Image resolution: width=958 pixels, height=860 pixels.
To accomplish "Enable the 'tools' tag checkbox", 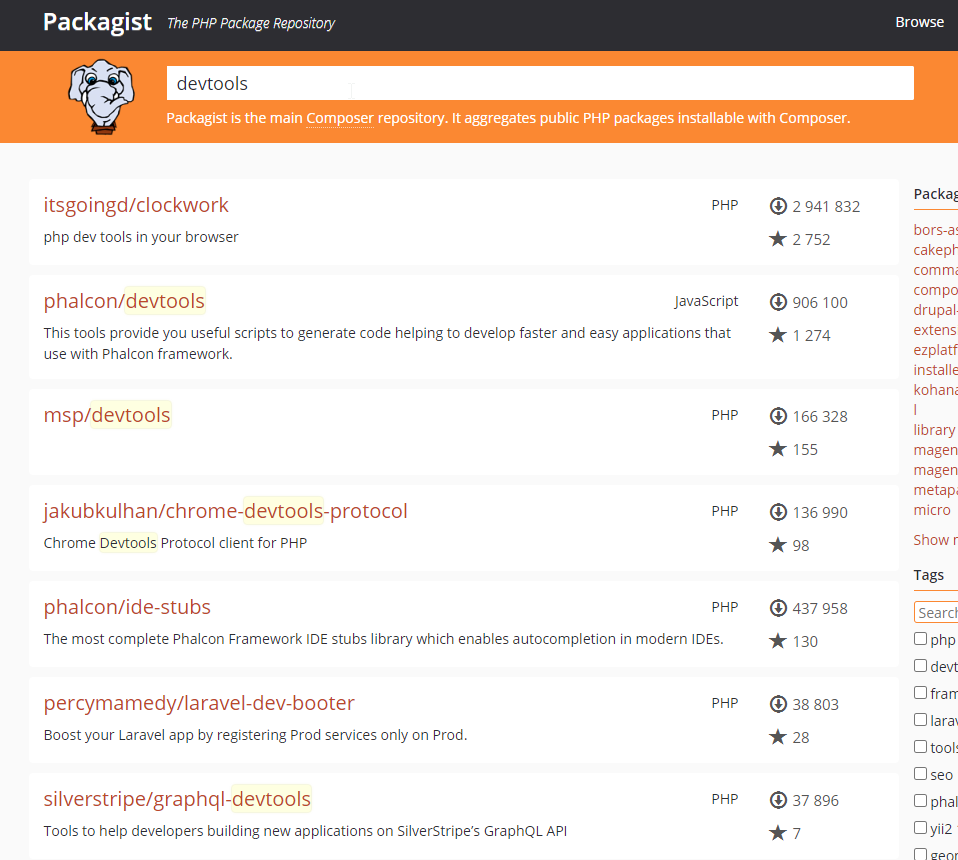I will [x=920, y=746].
